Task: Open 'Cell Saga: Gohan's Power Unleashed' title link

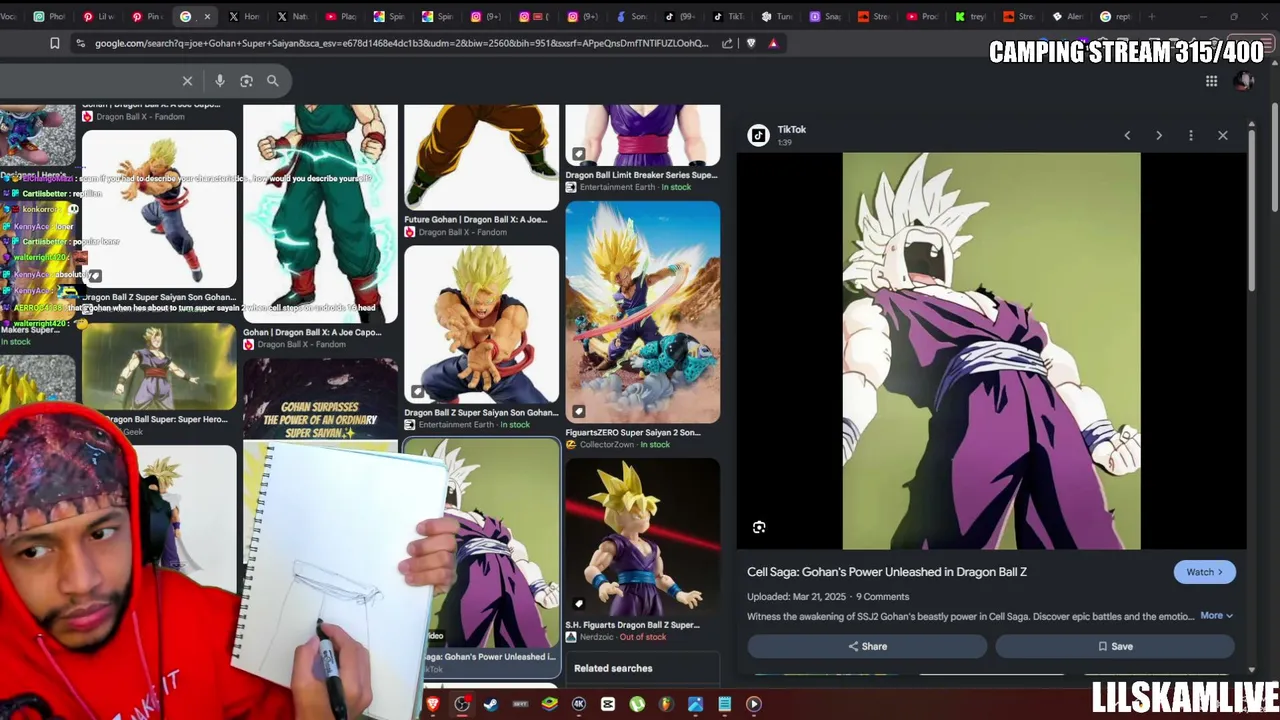Action: click(887, 572)
